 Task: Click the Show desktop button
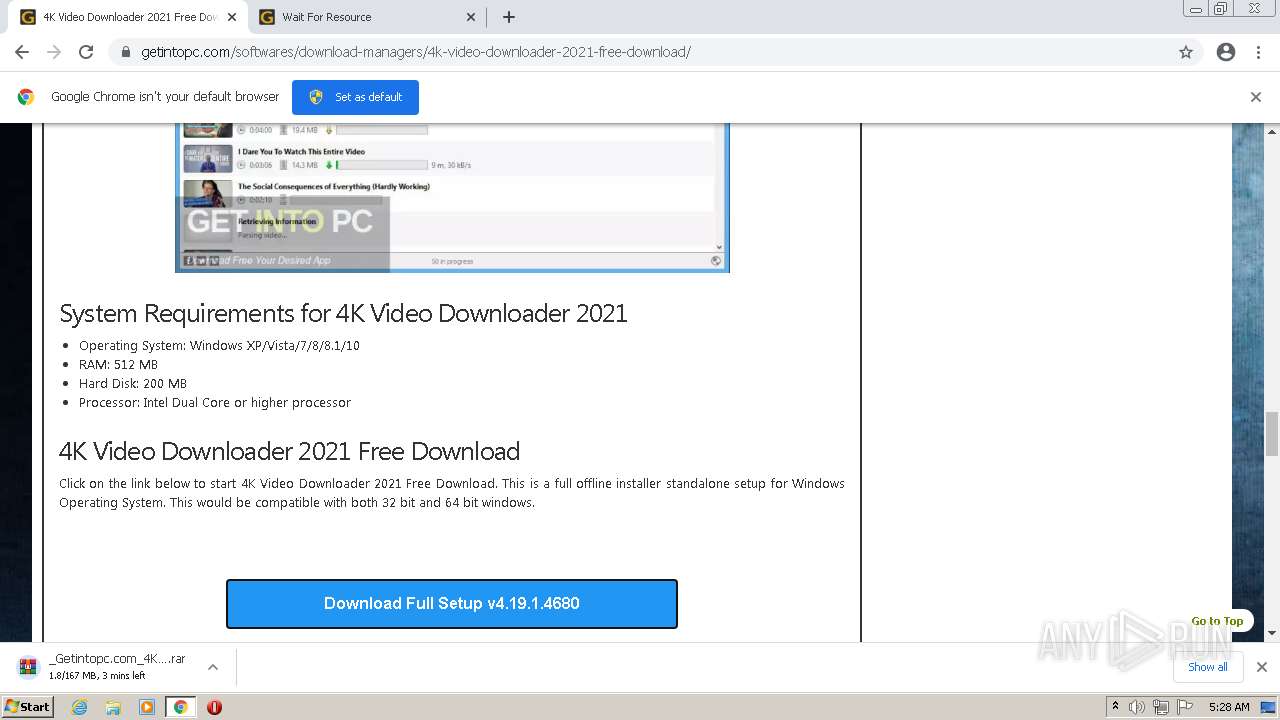(1269, 707)
